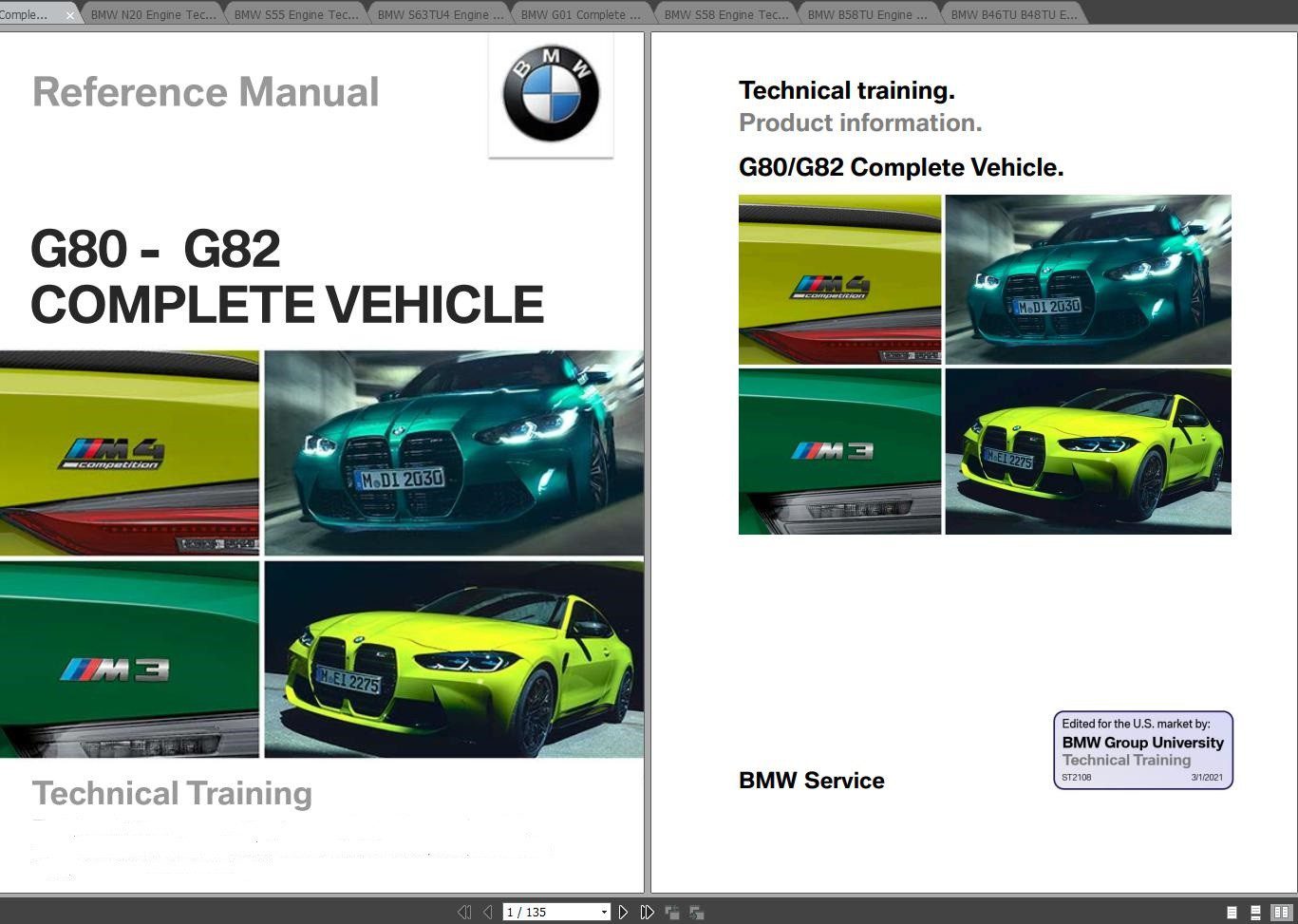The width and height of the screenshot is (1298, 924).
Task: Click the "Reference Manual" heading
Action: click(206, 92)
